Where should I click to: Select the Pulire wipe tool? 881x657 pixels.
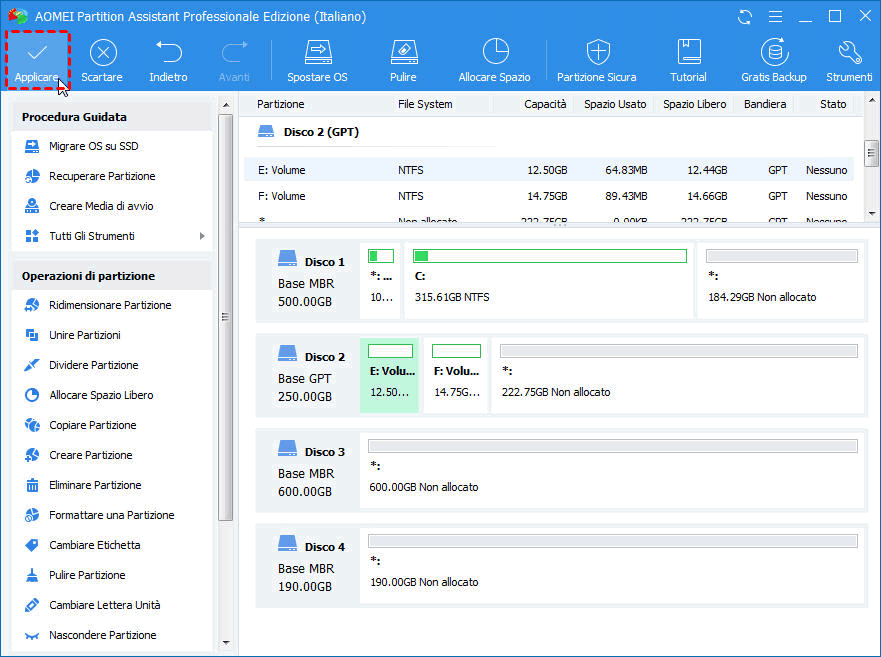[x=403, y=52]
